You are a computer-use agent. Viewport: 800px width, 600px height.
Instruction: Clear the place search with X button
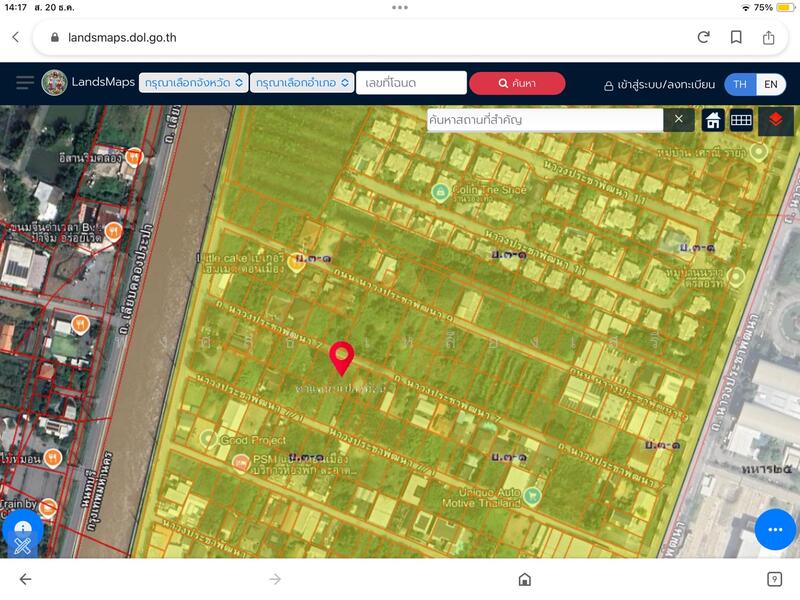678,120
